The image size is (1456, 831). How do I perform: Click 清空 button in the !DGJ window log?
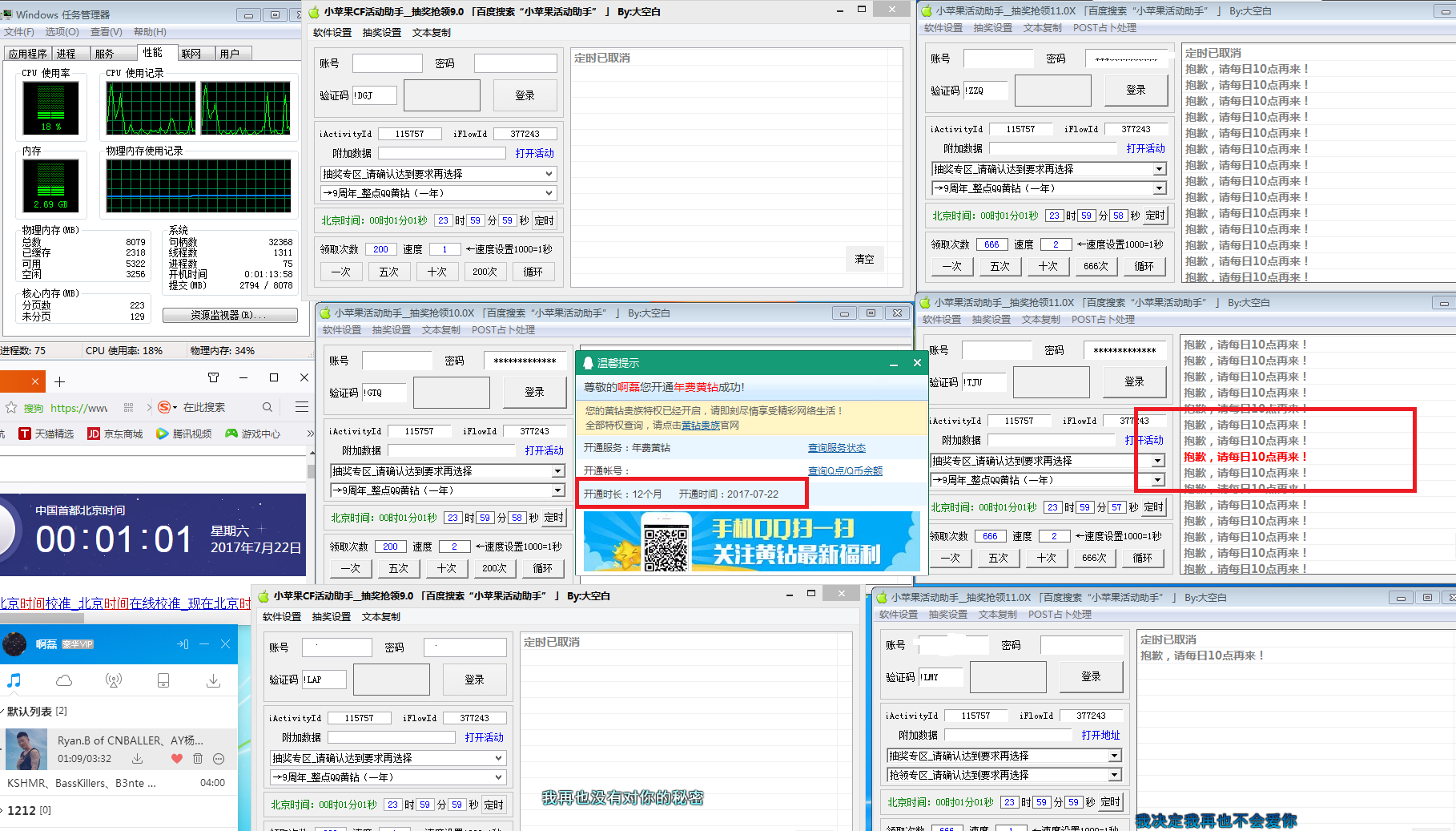864,259
